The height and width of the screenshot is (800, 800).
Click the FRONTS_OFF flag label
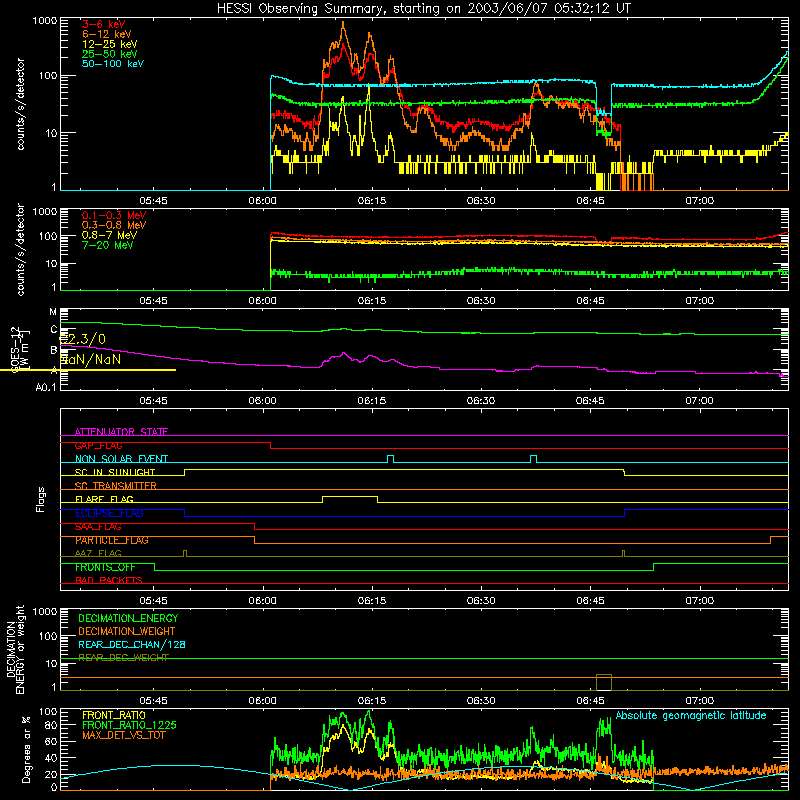[105, 567]
